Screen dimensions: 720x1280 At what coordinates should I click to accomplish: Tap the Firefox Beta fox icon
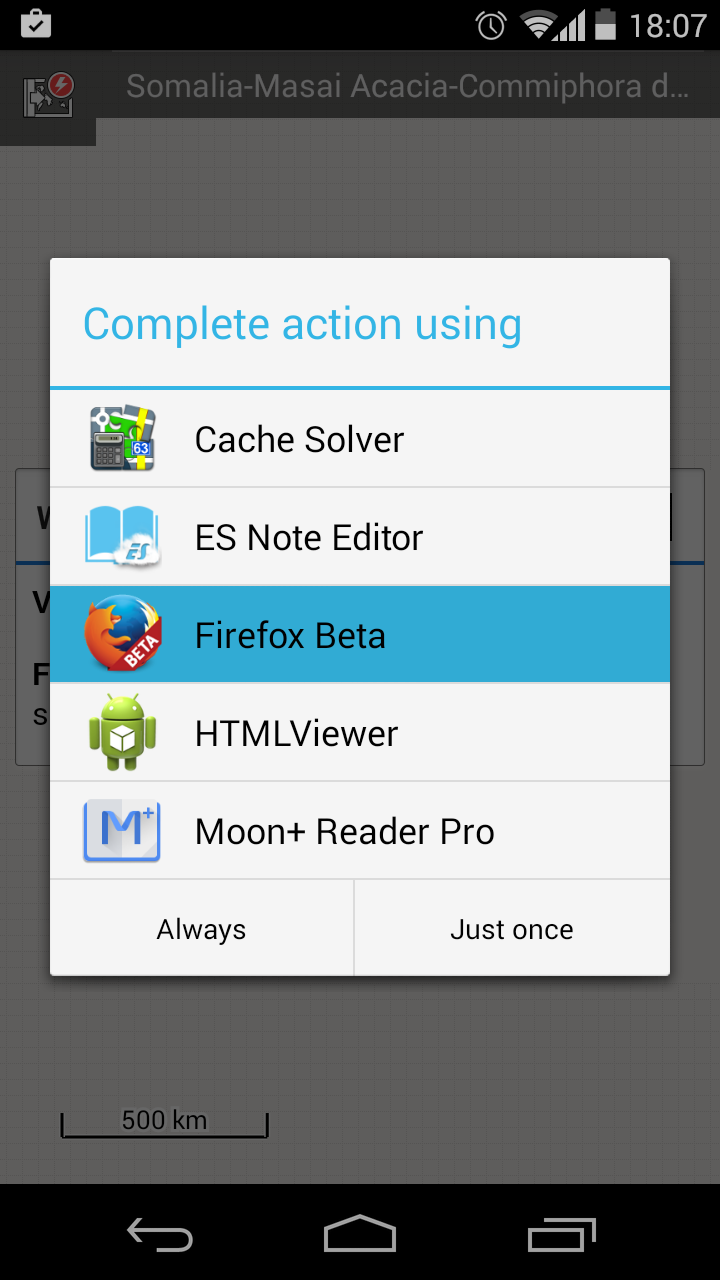point(122,634)
